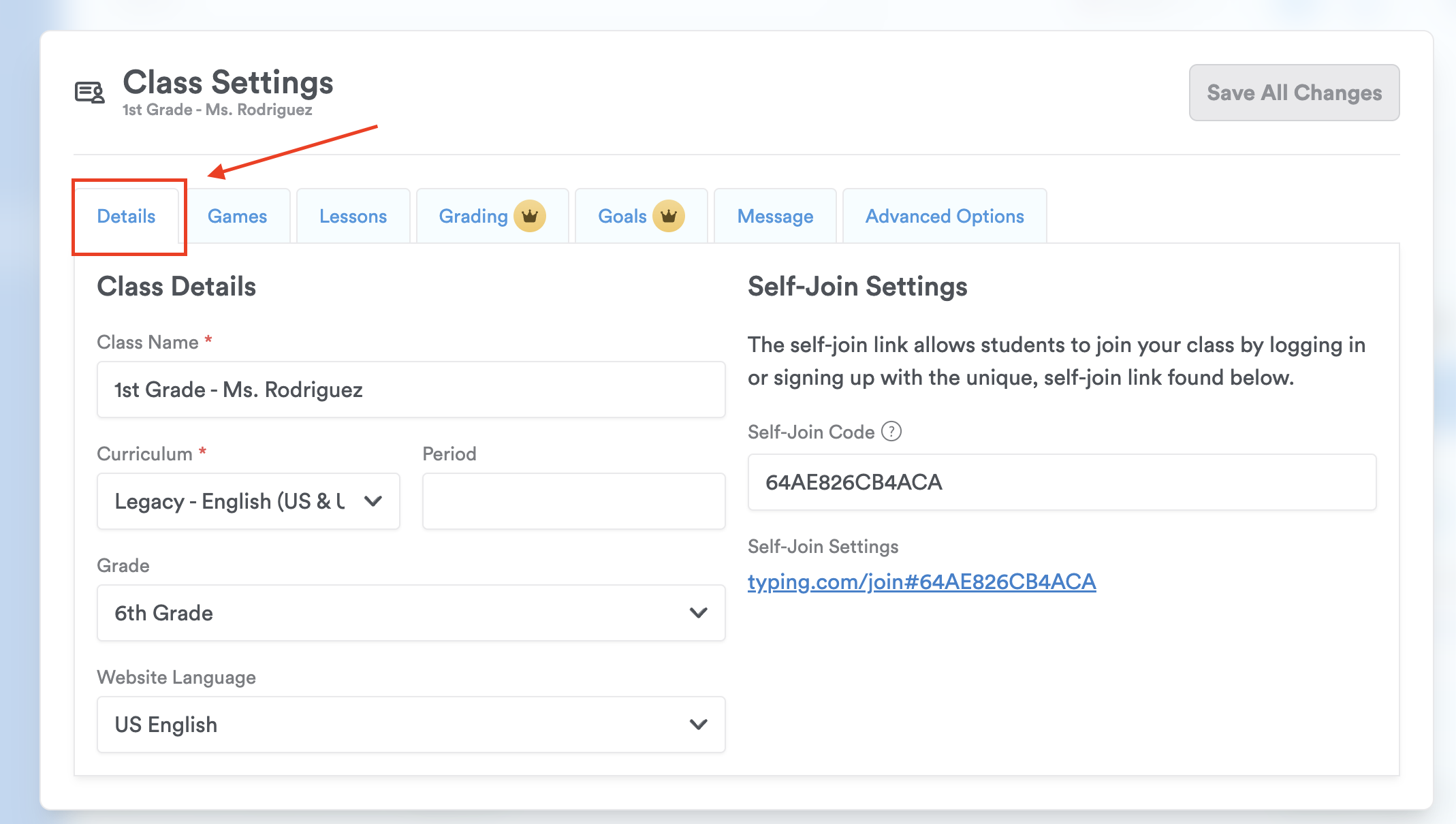The width and height of the screenshot is (1456, 824).
Task: Click the crown icon on Goals tab
Action: click(x=668, y=217)
